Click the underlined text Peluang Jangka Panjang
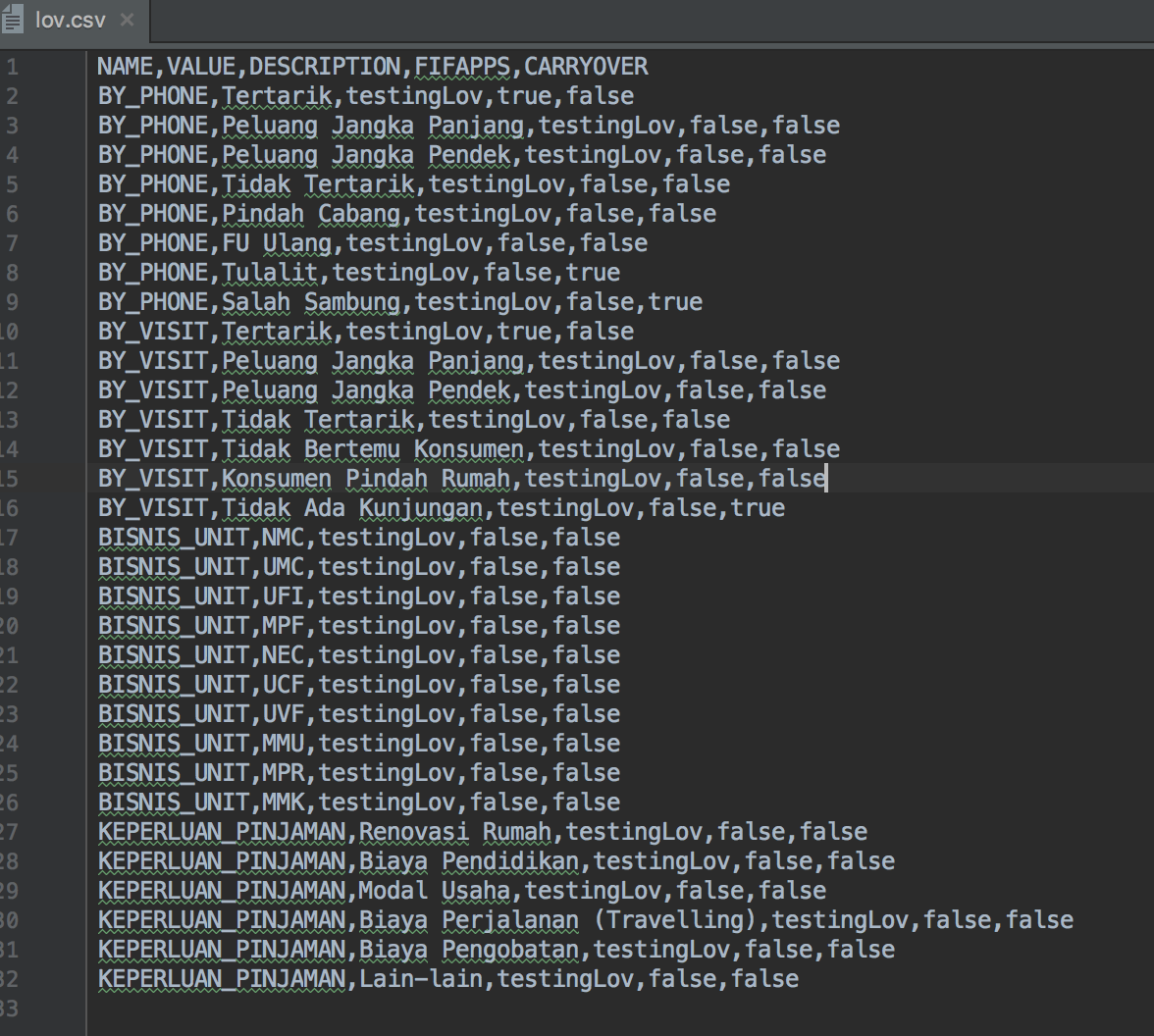 point(373,125)
